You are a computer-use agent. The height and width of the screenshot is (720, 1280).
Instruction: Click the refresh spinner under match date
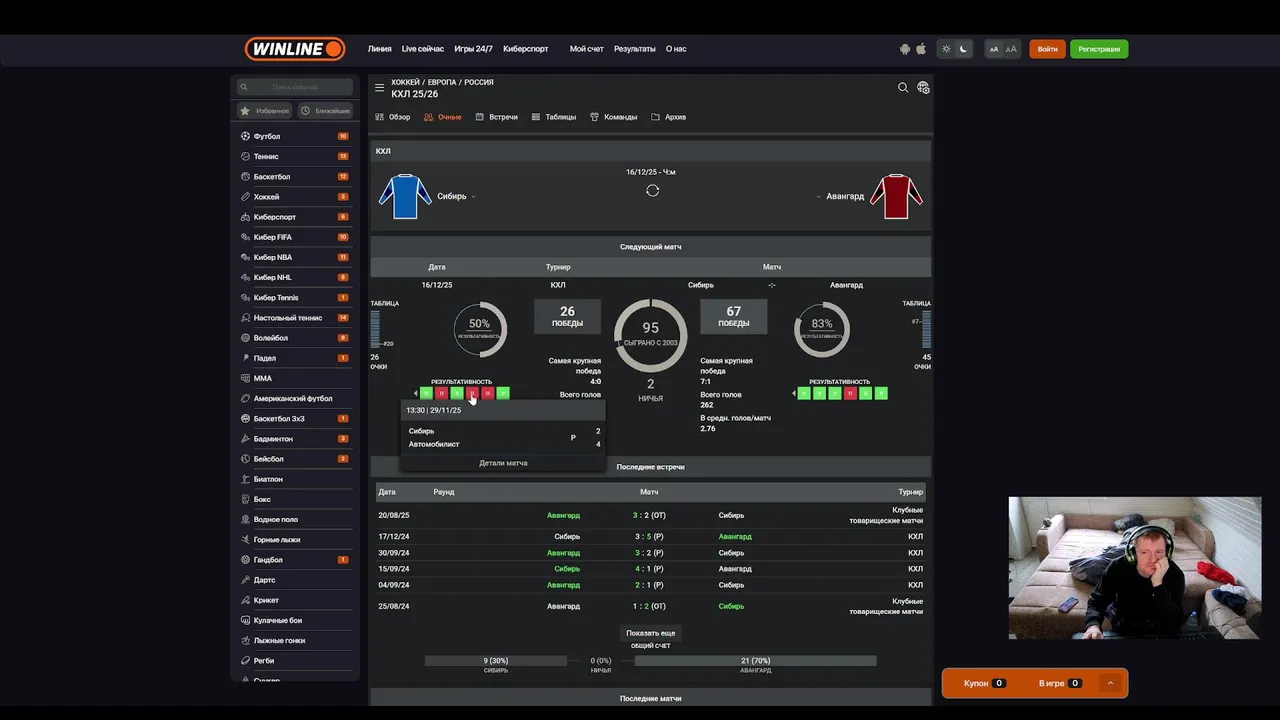point(652,190)
